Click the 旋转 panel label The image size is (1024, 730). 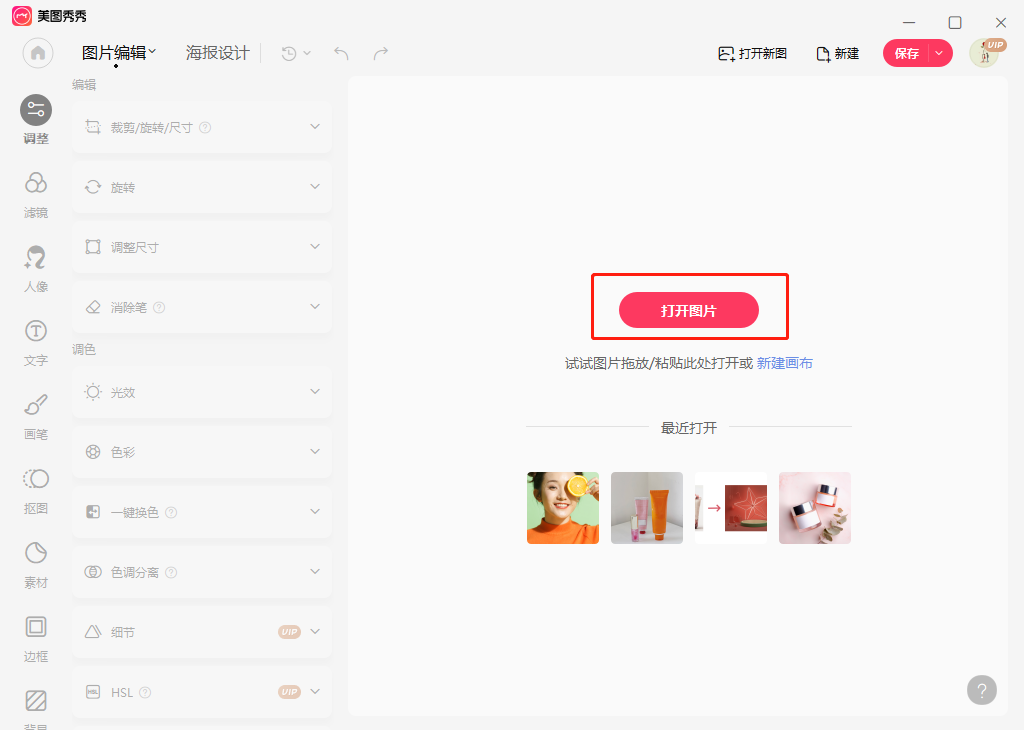(x=123, y=187)
